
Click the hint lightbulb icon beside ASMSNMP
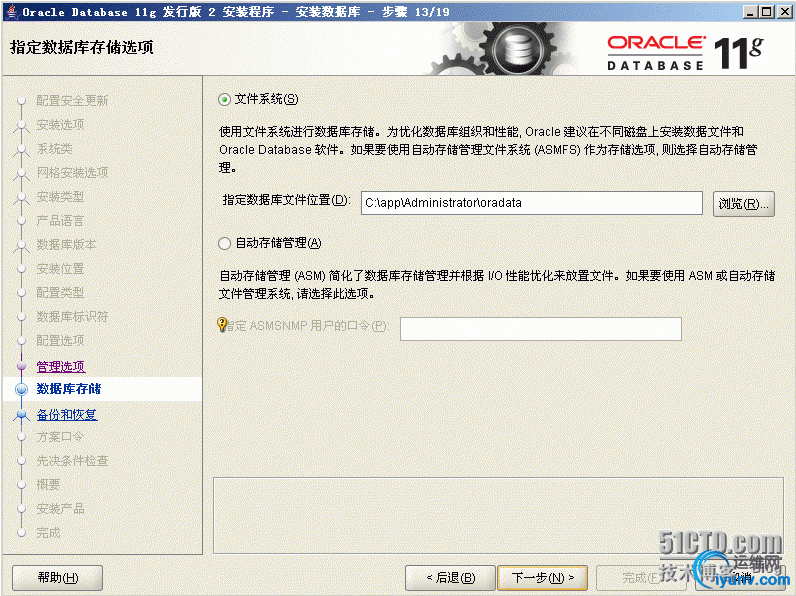tap(222, 324)
